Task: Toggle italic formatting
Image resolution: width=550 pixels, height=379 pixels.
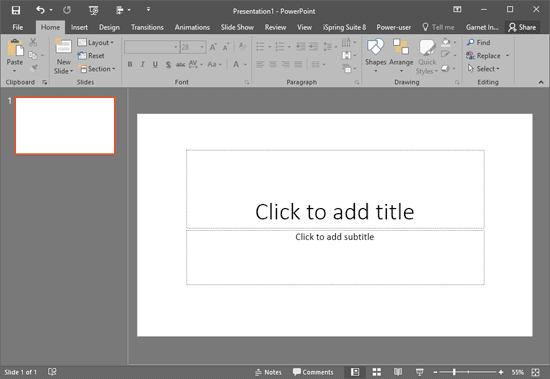Action: (x=142, y=64)
